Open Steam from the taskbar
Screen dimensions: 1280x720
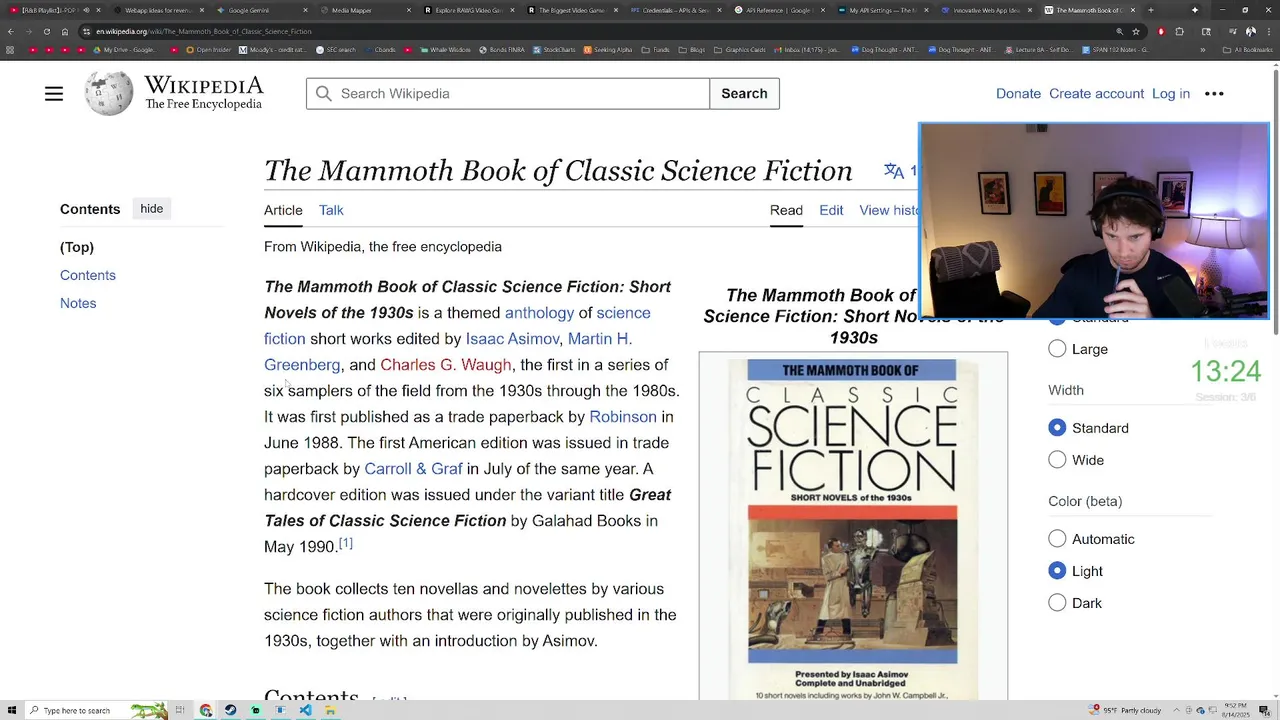231,711
